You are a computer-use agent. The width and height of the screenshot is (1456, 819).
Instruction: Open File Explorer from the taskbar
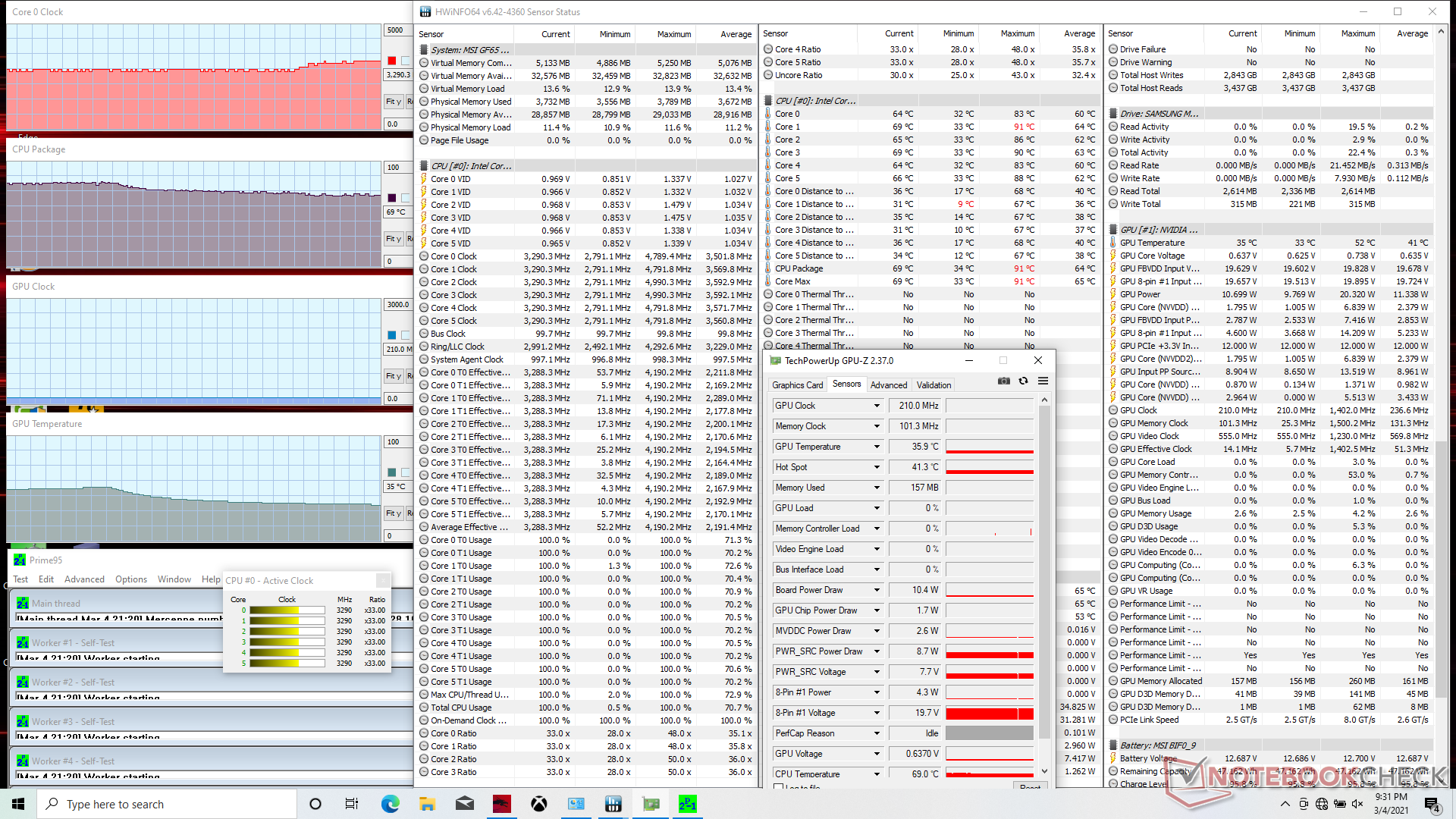coord(427,804)
